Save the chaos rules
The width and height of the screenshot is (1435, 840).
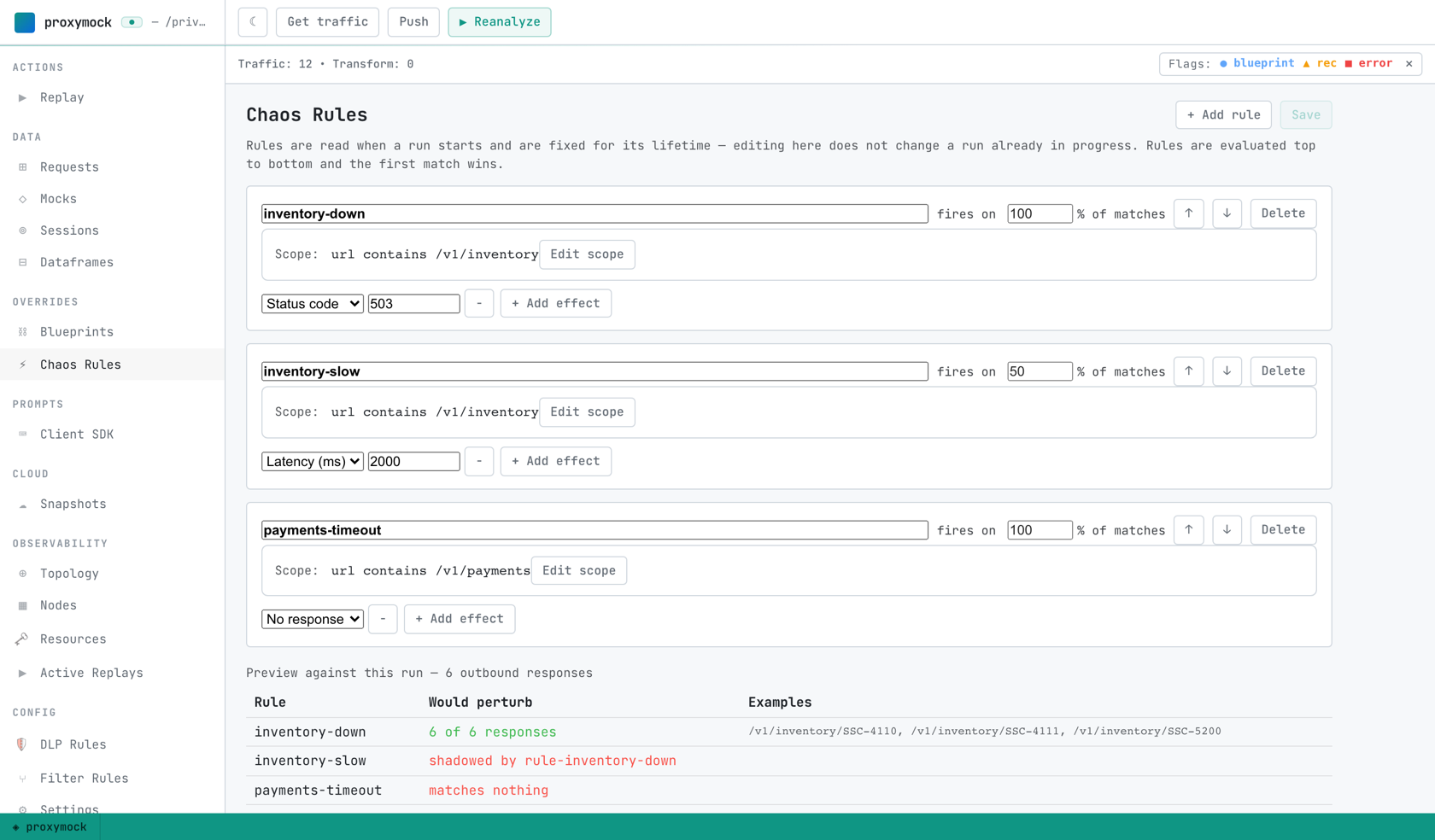(x=1306, y=114)
